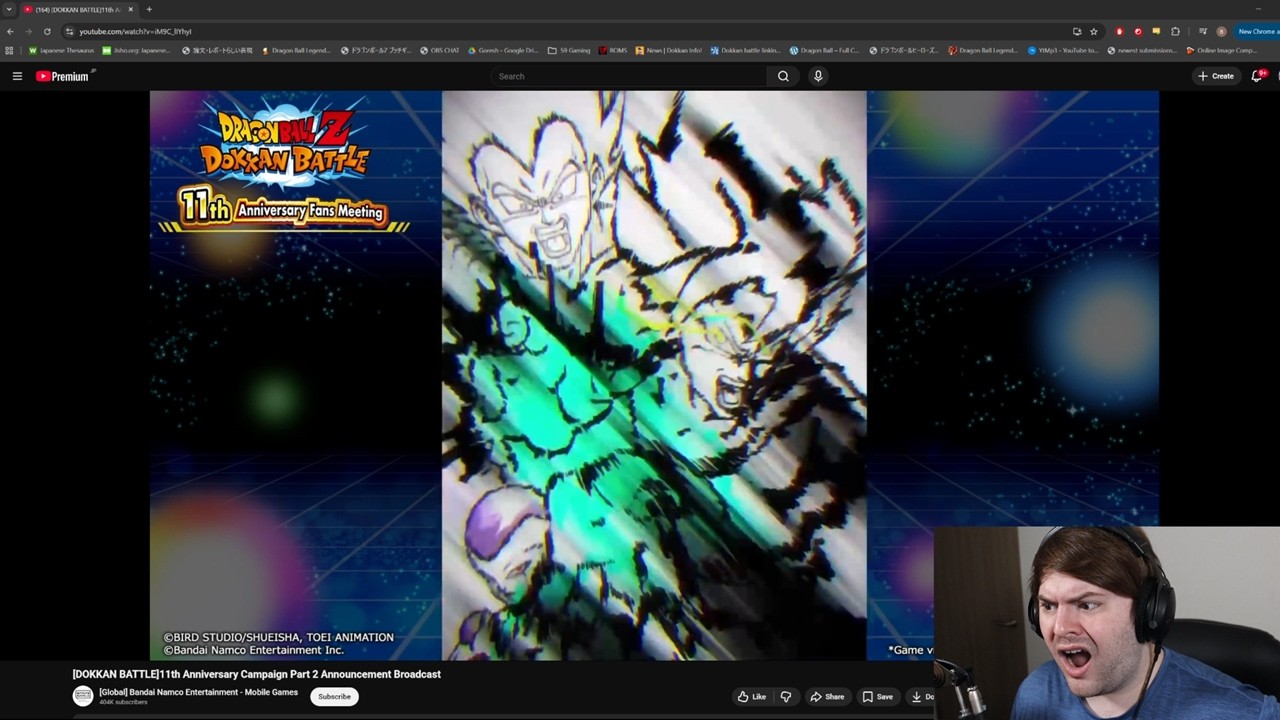The image size is (1280, 720).
Task: Open media controls icon in toolbar
Action: (x=1203, y=31)
